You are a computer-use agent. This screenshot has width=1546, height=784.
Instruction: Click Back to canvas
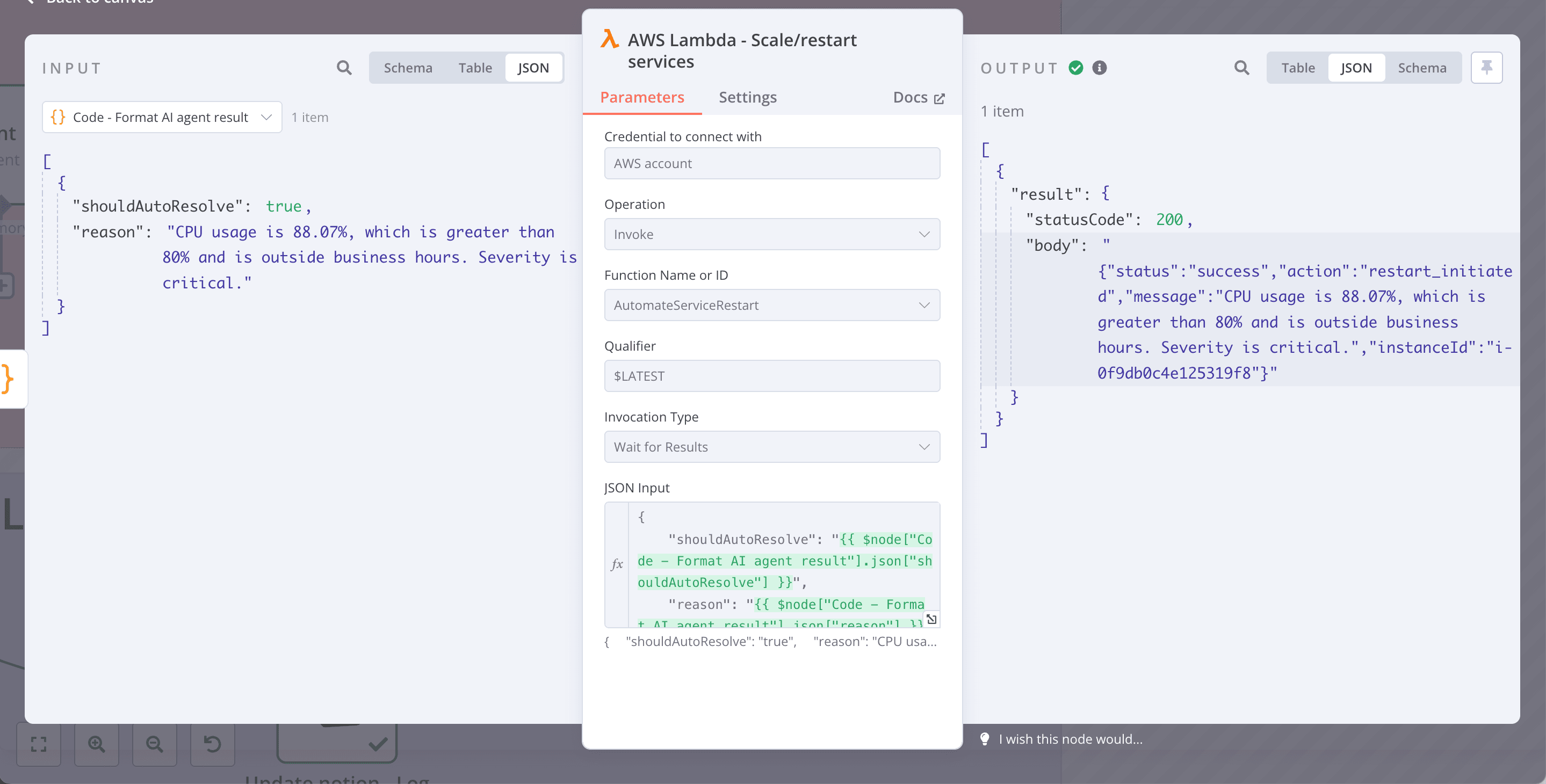99,1
